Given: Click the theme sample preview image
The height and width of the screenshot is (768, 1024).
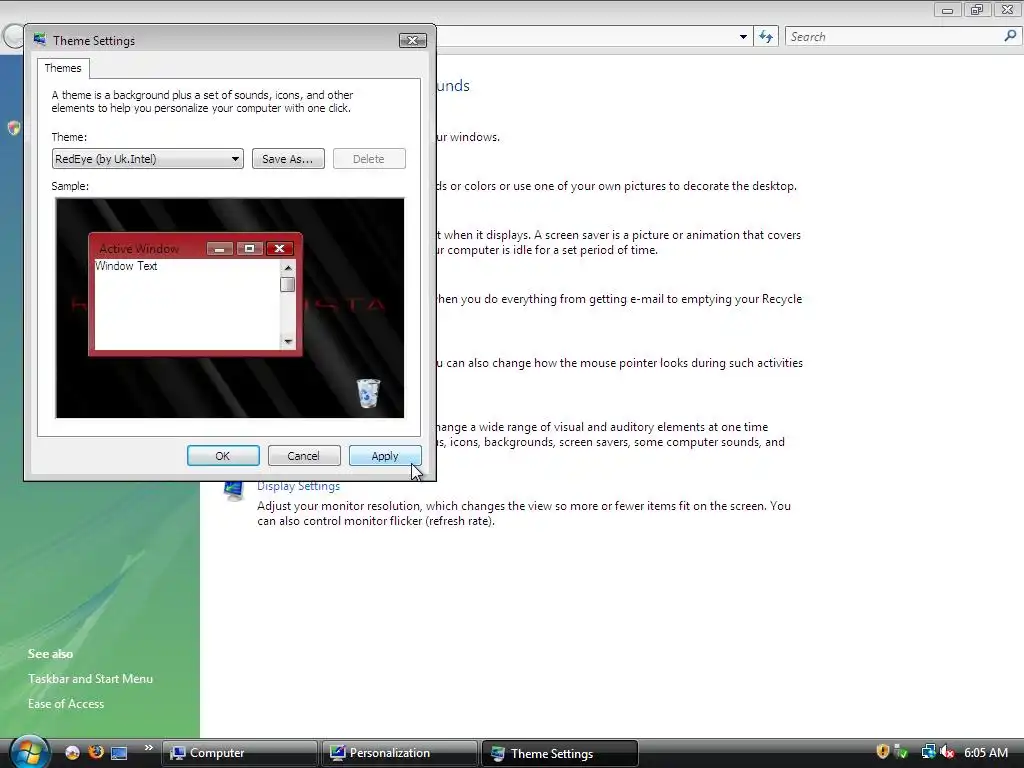Looking at the screenshot, I should [230, 308].
